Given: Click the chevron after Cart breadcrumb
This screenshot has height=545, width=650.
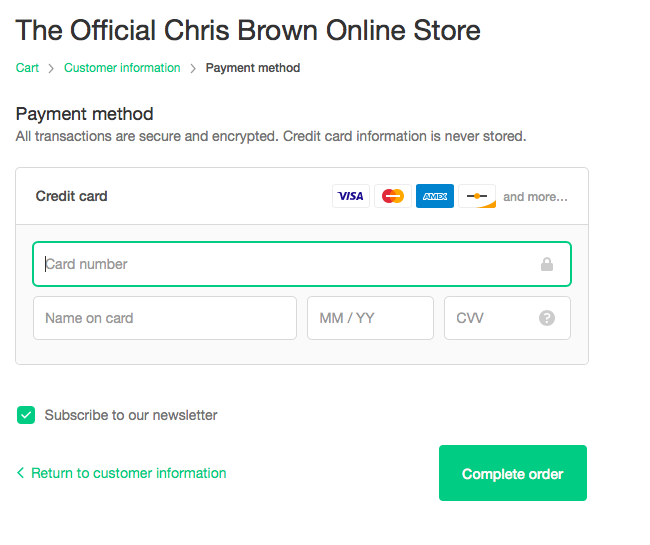Looking at the screenshot, I should pos(51,68).
